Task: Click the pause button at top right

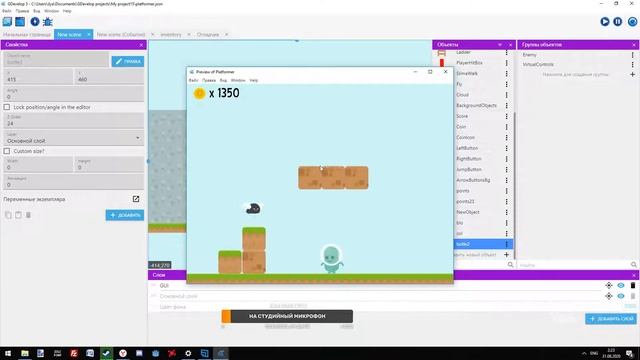Action: coord(618,22)
